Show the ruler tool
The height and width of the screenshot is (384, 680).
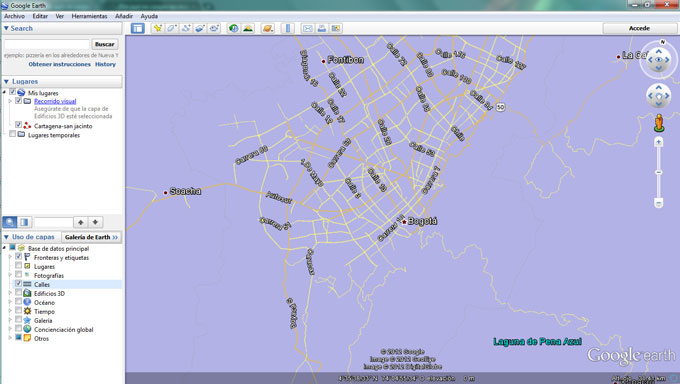[288, 28]
